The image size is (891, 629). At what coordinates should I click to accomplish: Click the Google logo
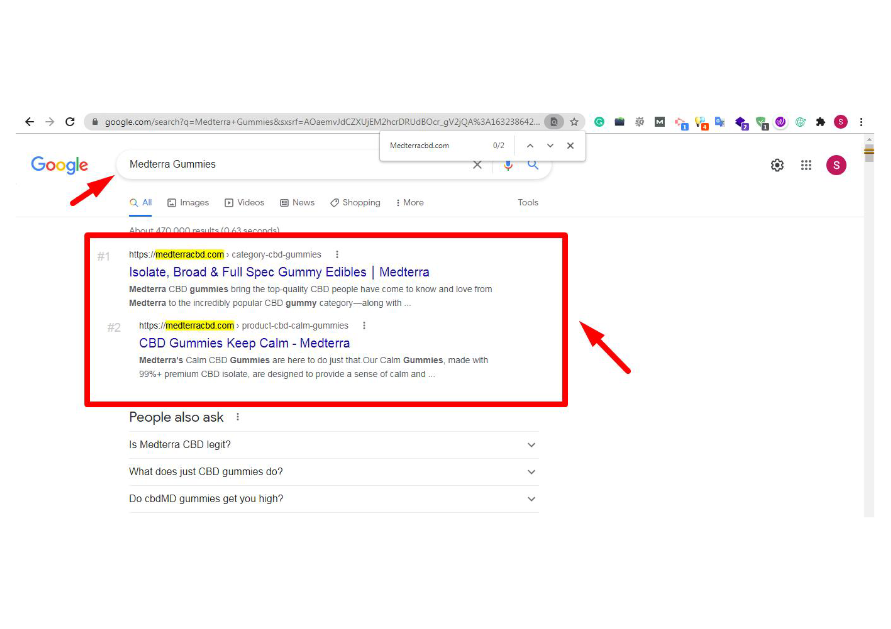coord(60,165)
